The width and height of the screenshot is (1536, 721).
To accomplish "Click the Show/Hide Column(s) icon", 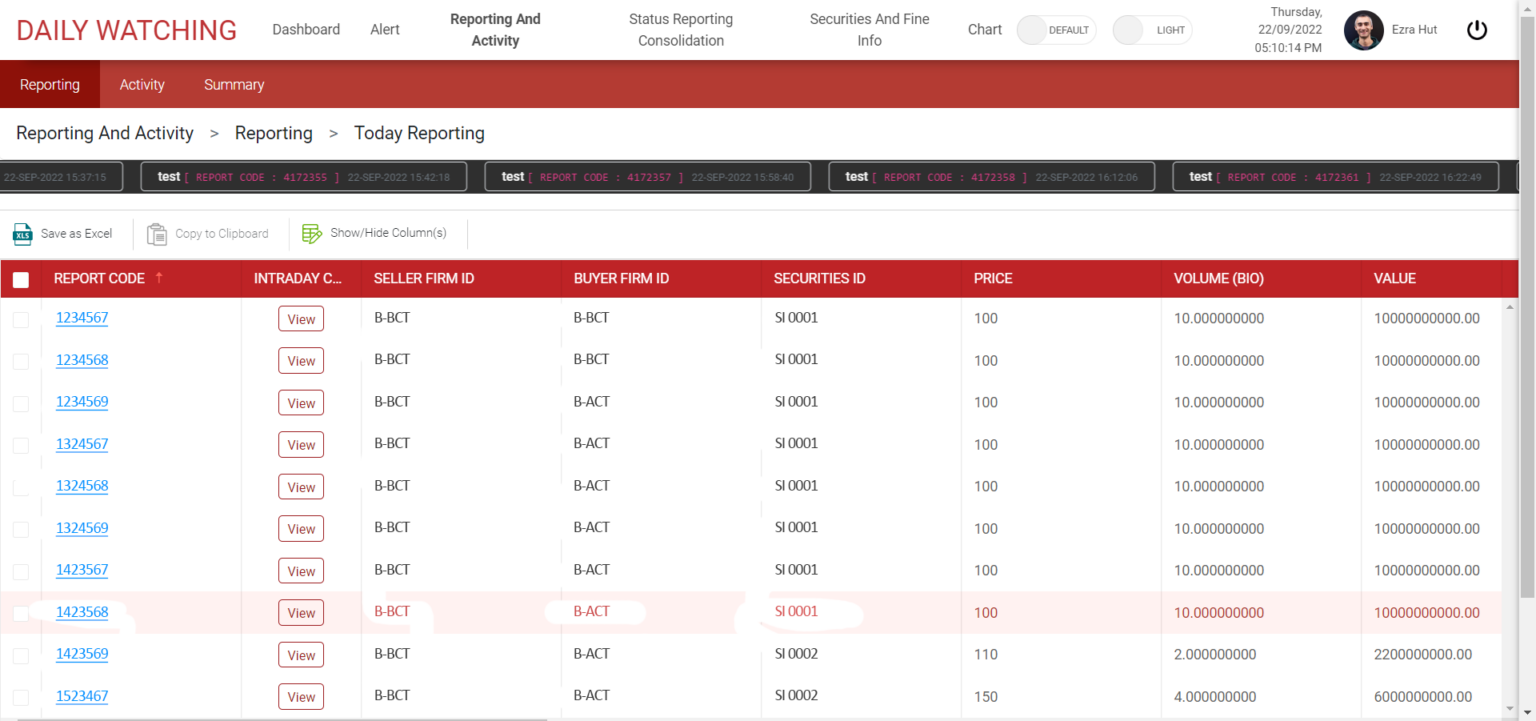I will 312,234.
